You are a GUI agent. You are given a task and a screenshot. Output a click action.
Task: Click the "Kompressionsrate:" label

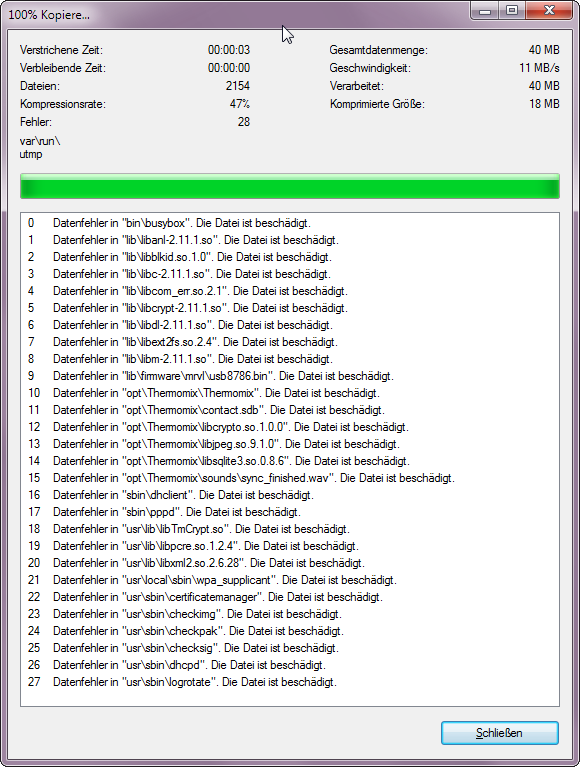coord(63,104)
